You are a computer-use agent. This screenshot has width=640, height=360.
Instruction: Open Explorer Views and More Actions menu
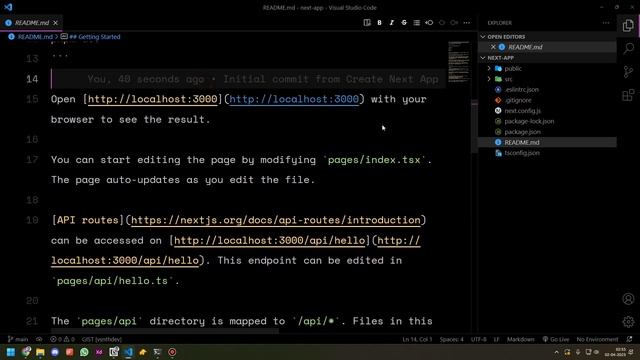[606, 23]
